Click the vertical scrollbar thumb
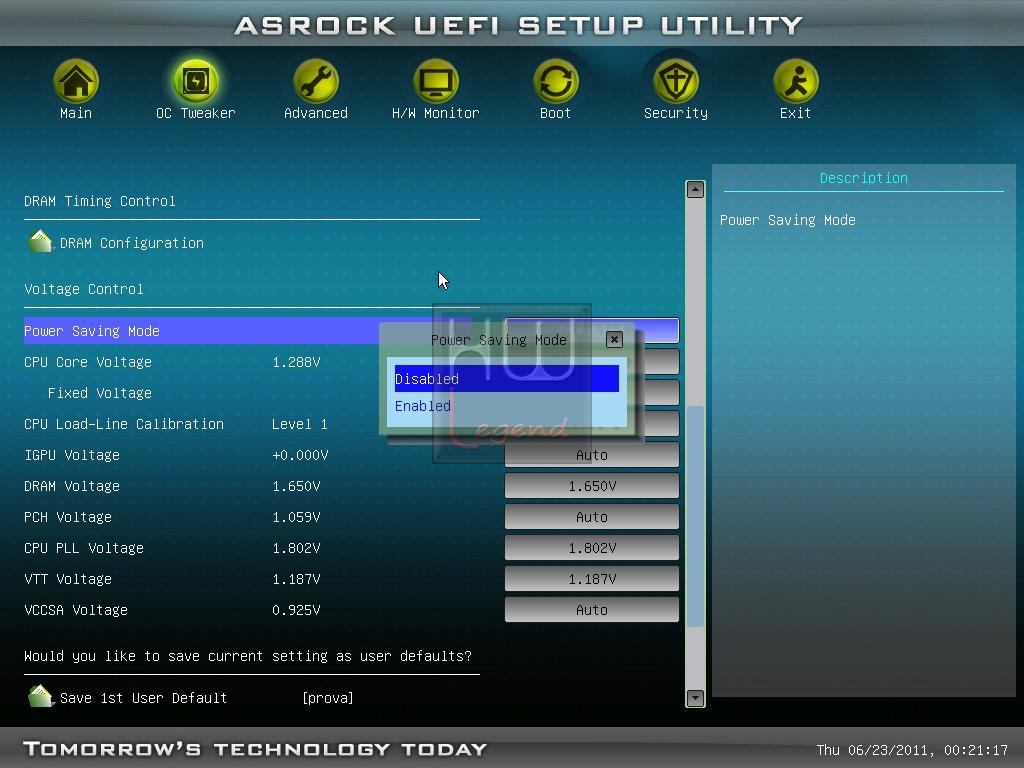This screenshot has height=768, width=1024. tap(696, 516)
